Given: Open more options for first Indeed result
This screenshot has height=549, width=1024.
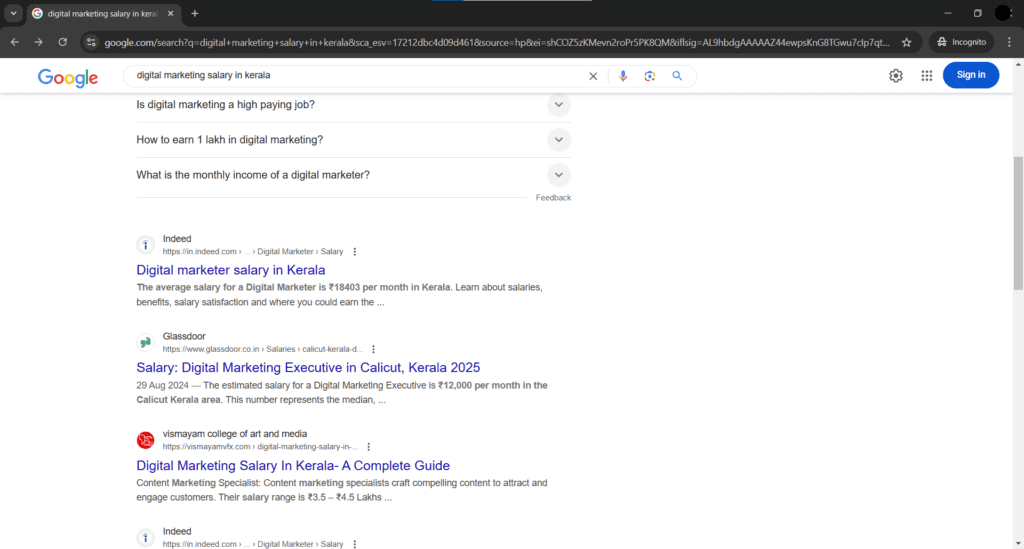Looking at the screenshot, I should tap(355, 251).
